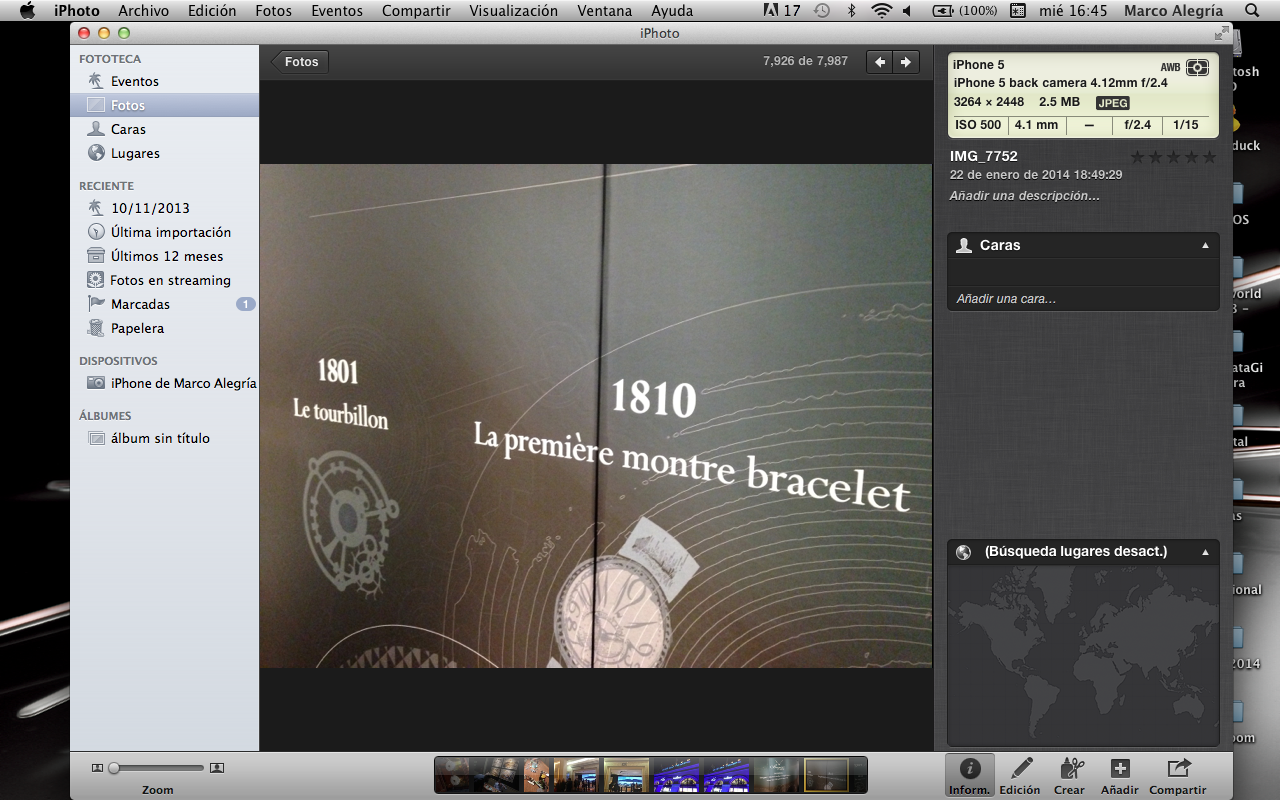Select Caras in the sidebar
The width and height of the screenshot is (1280, 800).
[128, 129]
